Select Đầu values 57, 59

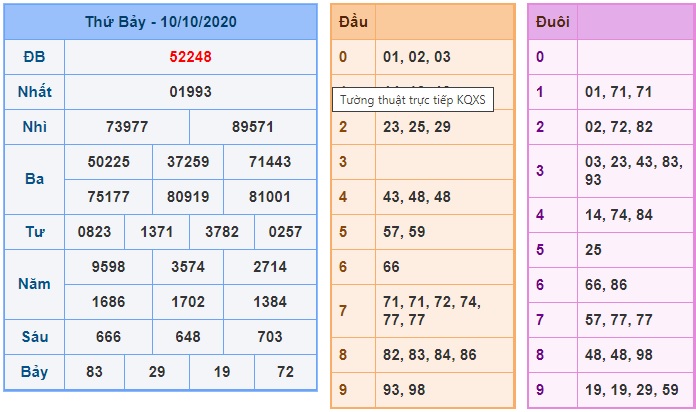coord(404,232)
